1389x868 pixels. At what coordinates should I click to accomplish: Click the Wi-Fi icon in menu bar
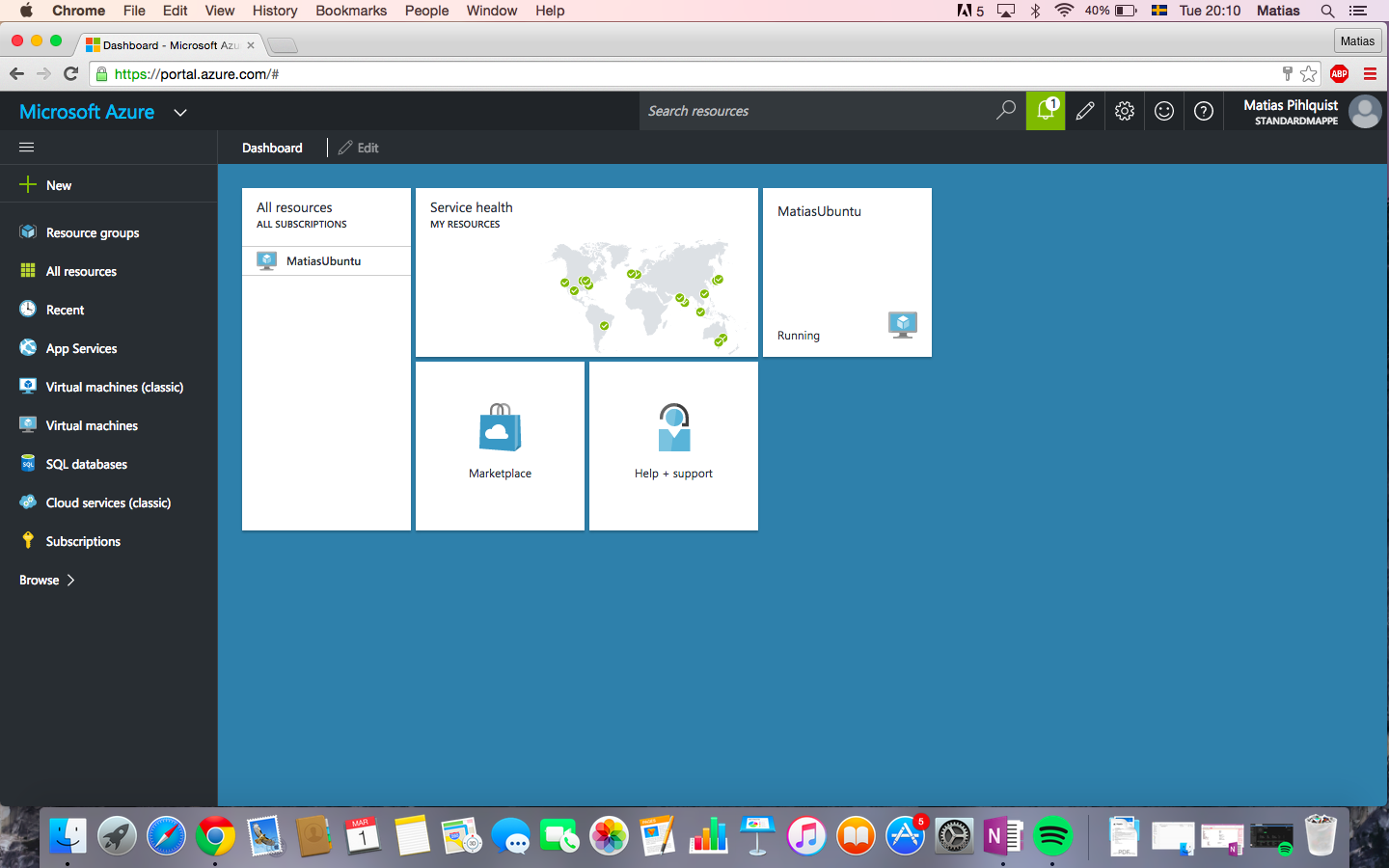click(x=1064, y=11)
